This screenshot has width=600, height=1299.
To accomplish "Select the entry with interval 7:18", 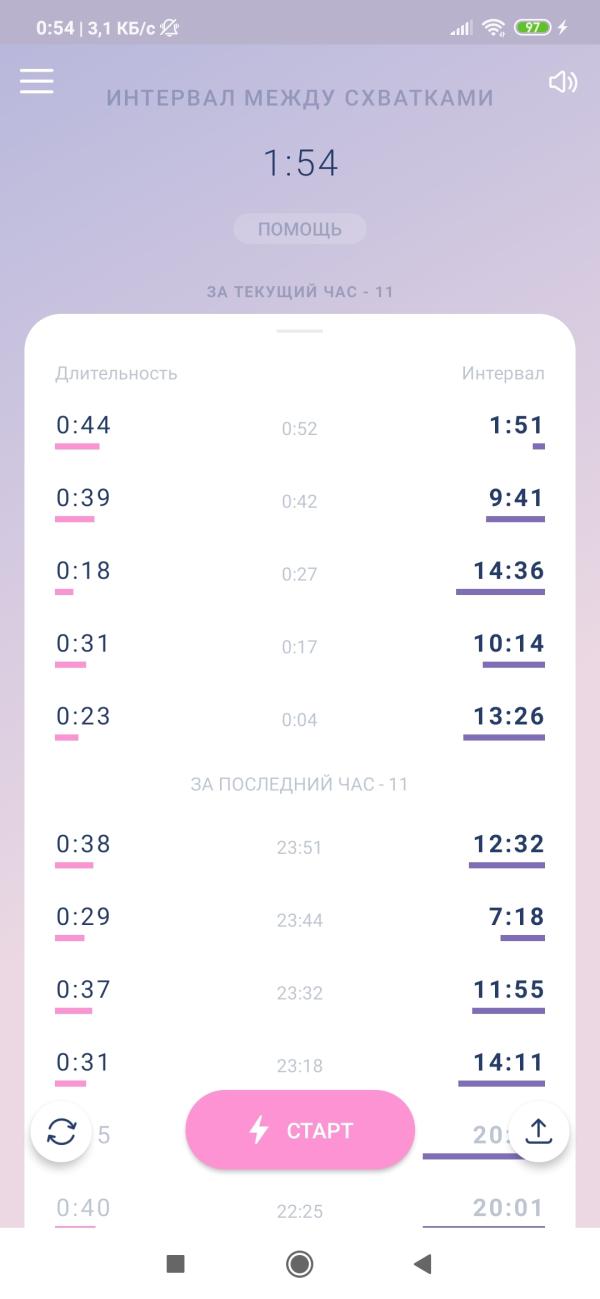I will click(x=300, y=921).
